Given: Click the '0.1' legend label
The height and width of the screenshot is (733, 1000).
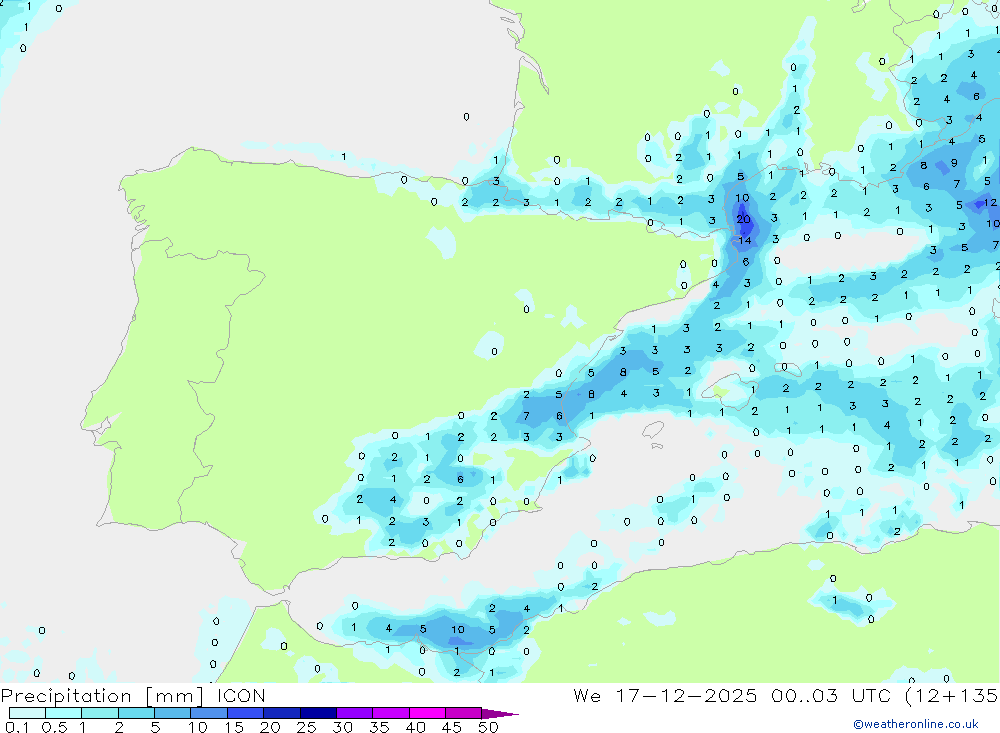Looking at the screenshot, I should pyautogui.click(x=17, y=727).
